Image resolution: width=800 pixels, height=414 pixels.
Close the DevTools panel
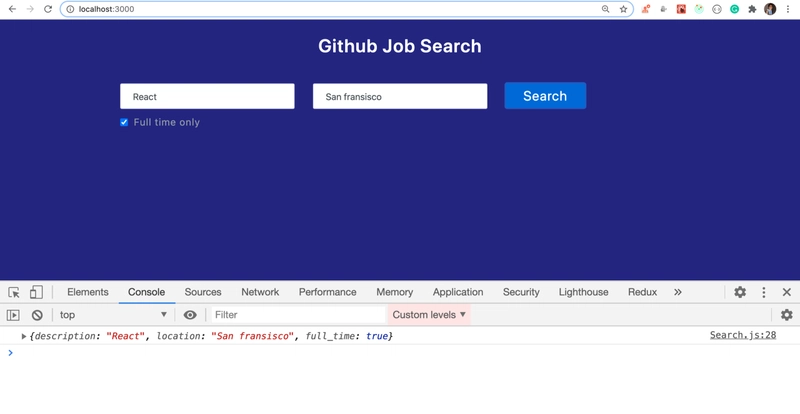pyautogui.click(x=787, y=292)
